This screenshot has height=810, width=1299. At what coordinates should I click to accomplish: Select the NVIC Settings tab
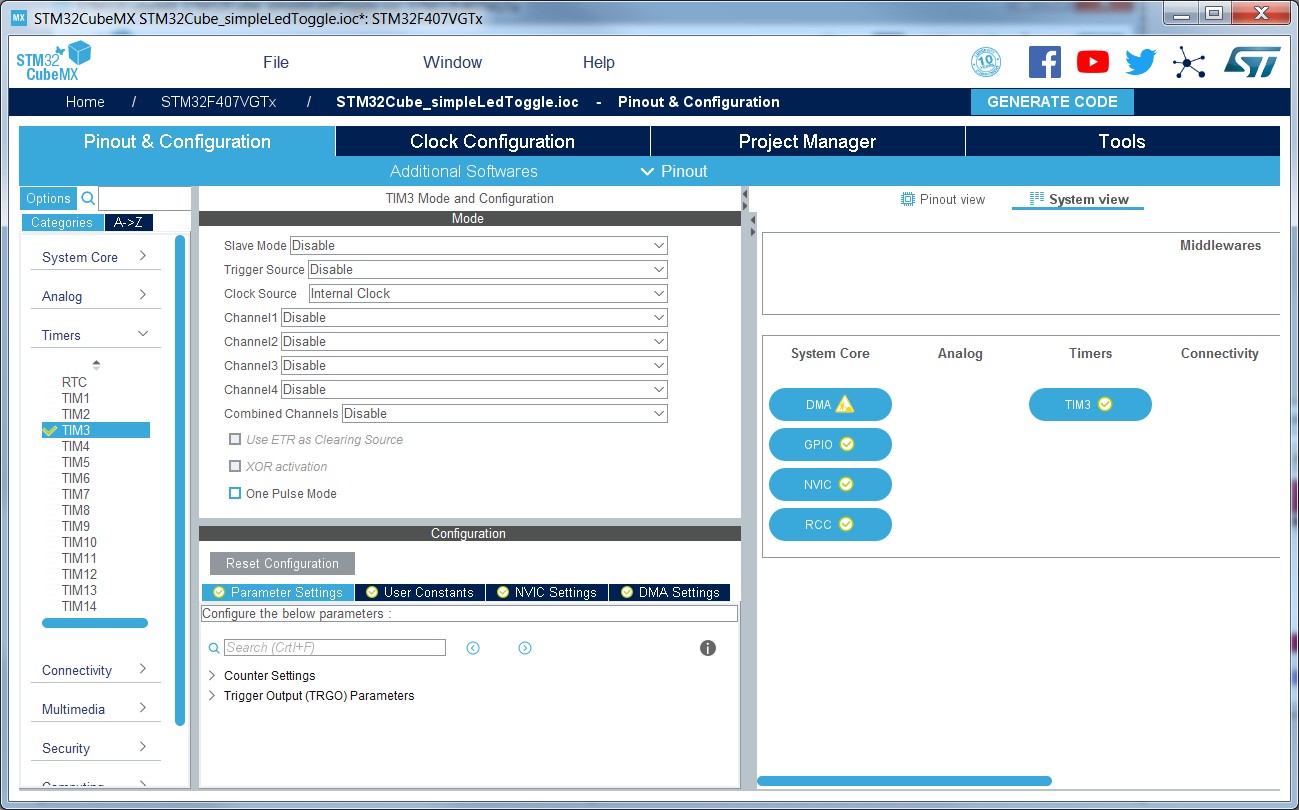point(547,592)
